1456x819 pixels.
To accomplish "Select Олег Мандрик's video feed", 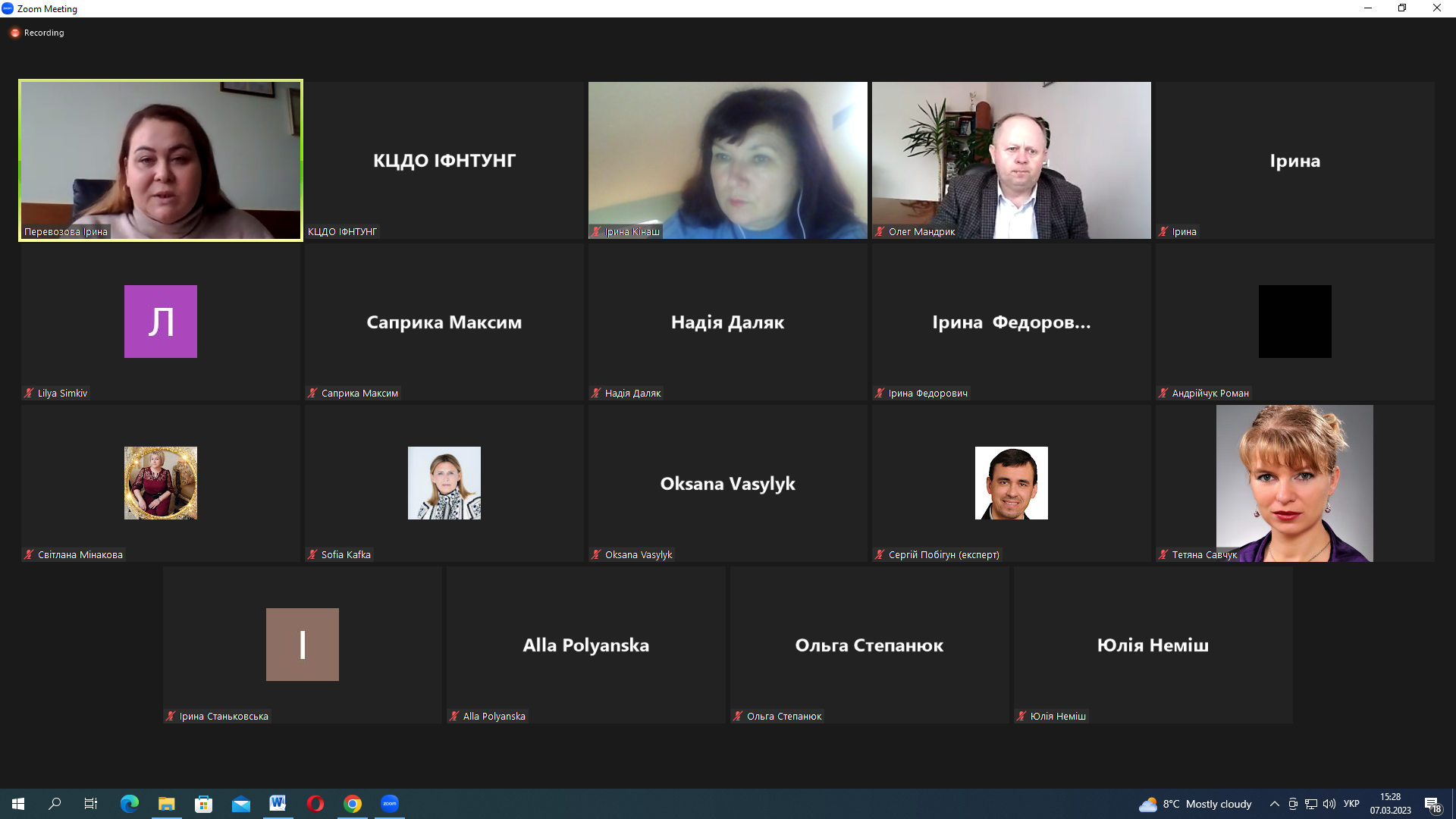I will (1012, 160).
